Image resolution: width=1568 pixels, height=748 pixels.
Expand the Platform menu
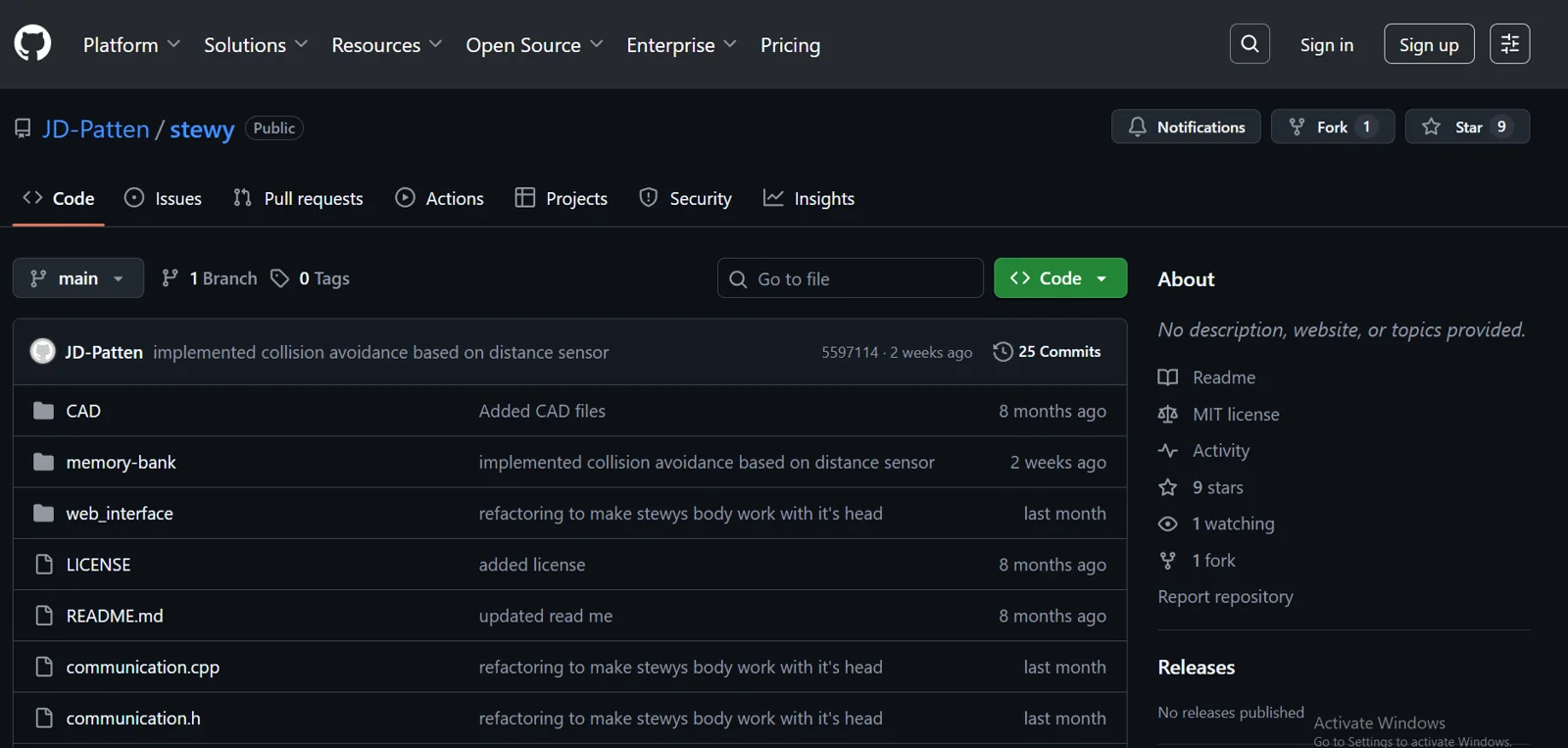tap(131, 45)
